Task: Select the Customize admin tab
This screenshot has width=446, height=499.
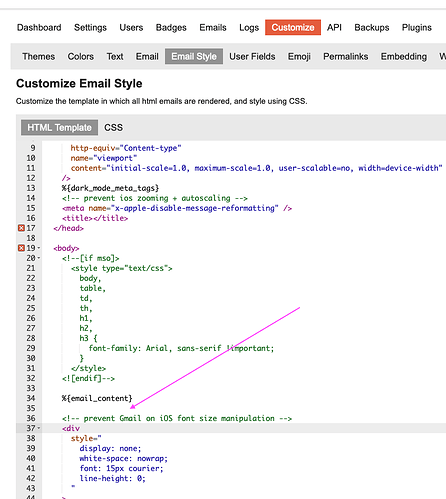Action: (293, 27)
